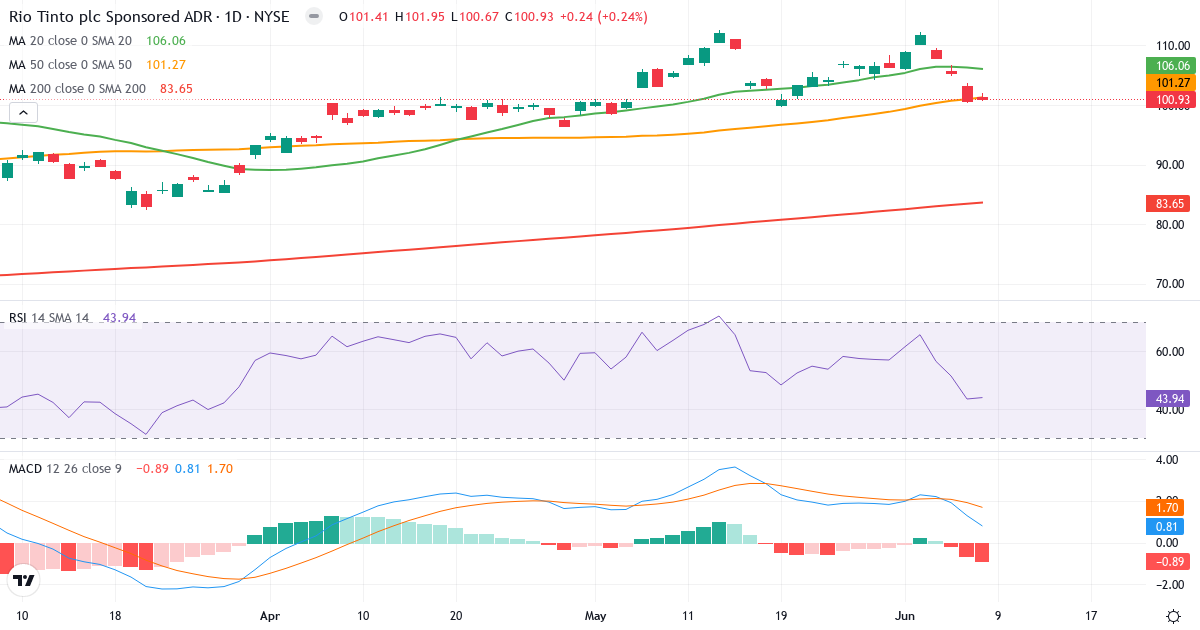Viewport: 1200px width, 630px height.
Task: Click the red -0.89 histogram axis label
Action: coord(1167,562)
